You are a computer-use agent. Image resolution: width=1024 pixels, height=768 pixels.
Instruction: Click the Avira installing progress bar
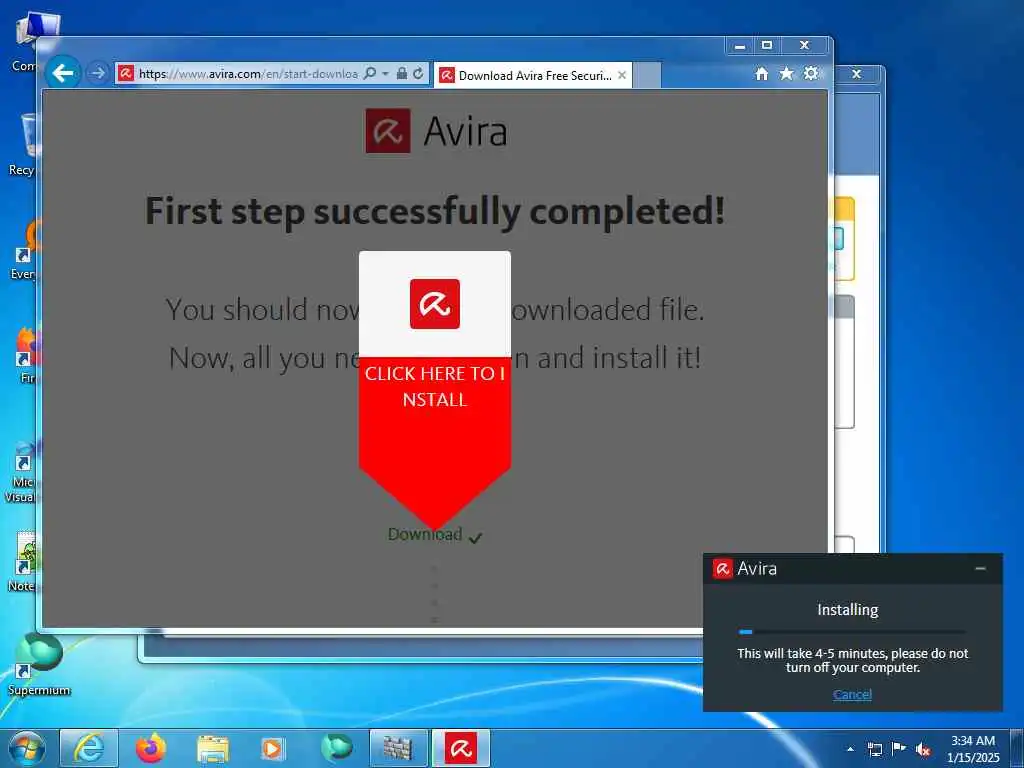852,632
